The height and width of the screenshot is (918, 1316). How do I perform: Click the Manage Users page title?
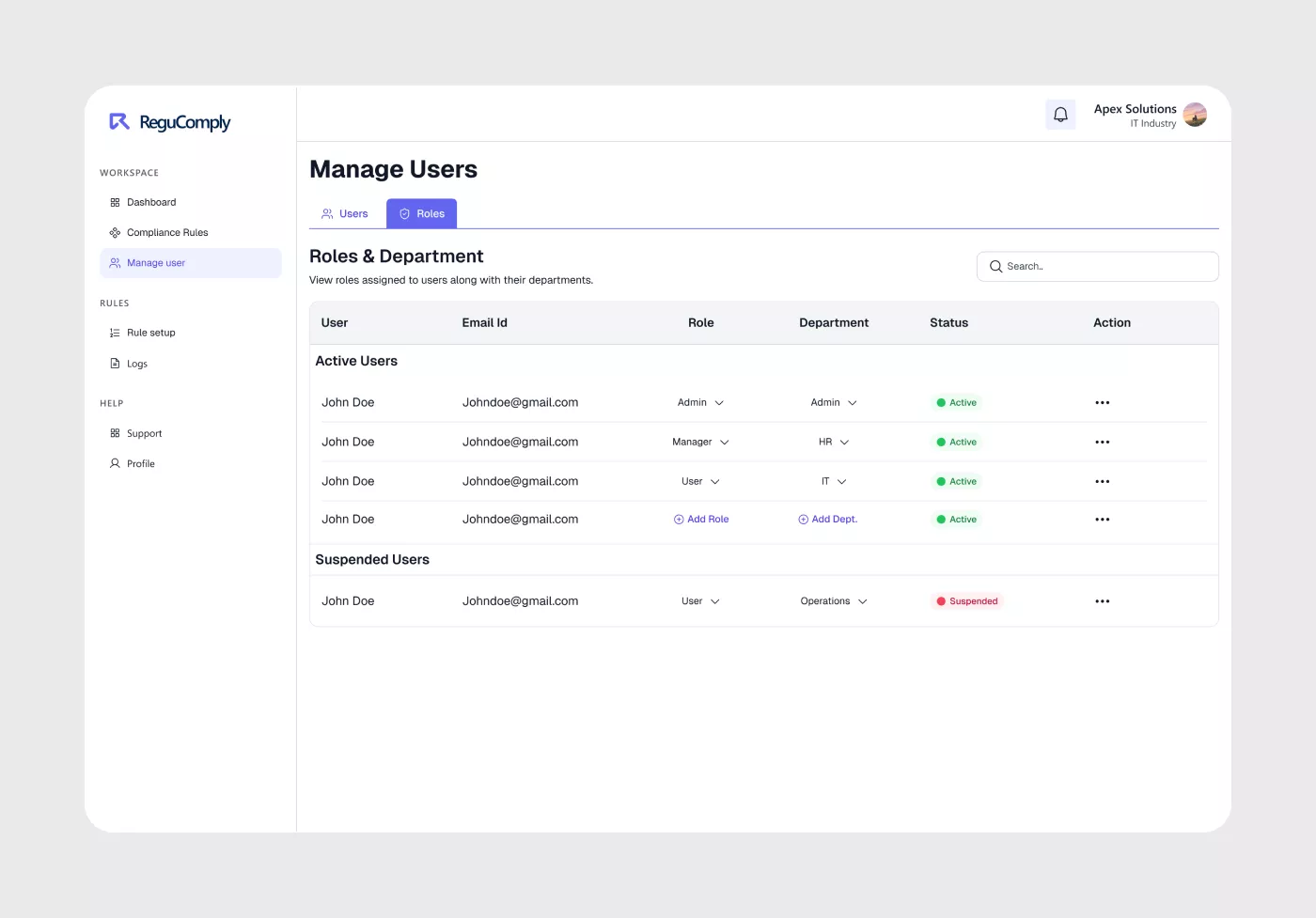point(394,169)
